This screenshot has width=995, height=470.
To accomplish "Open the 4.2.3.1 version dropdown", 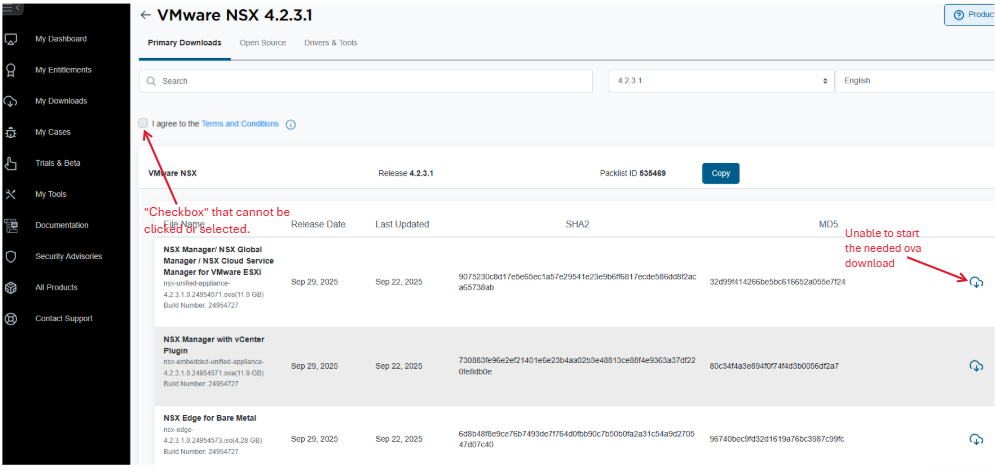I will tap(720, 81).
